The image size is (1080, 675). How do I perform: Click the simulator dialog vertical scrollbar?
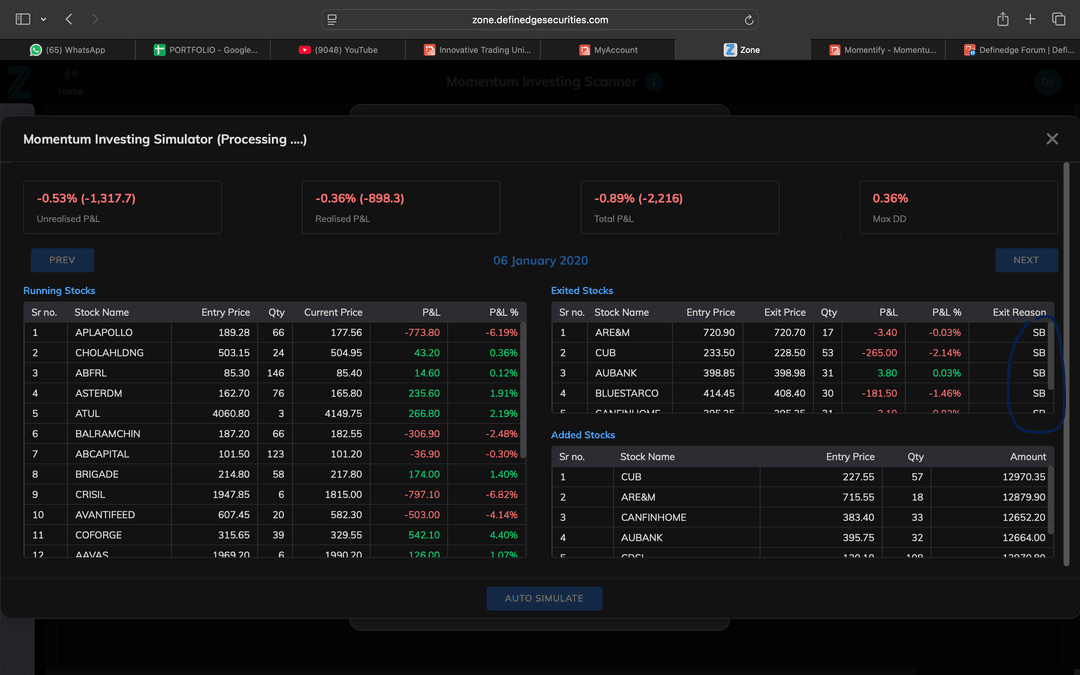pos(1066,364)
